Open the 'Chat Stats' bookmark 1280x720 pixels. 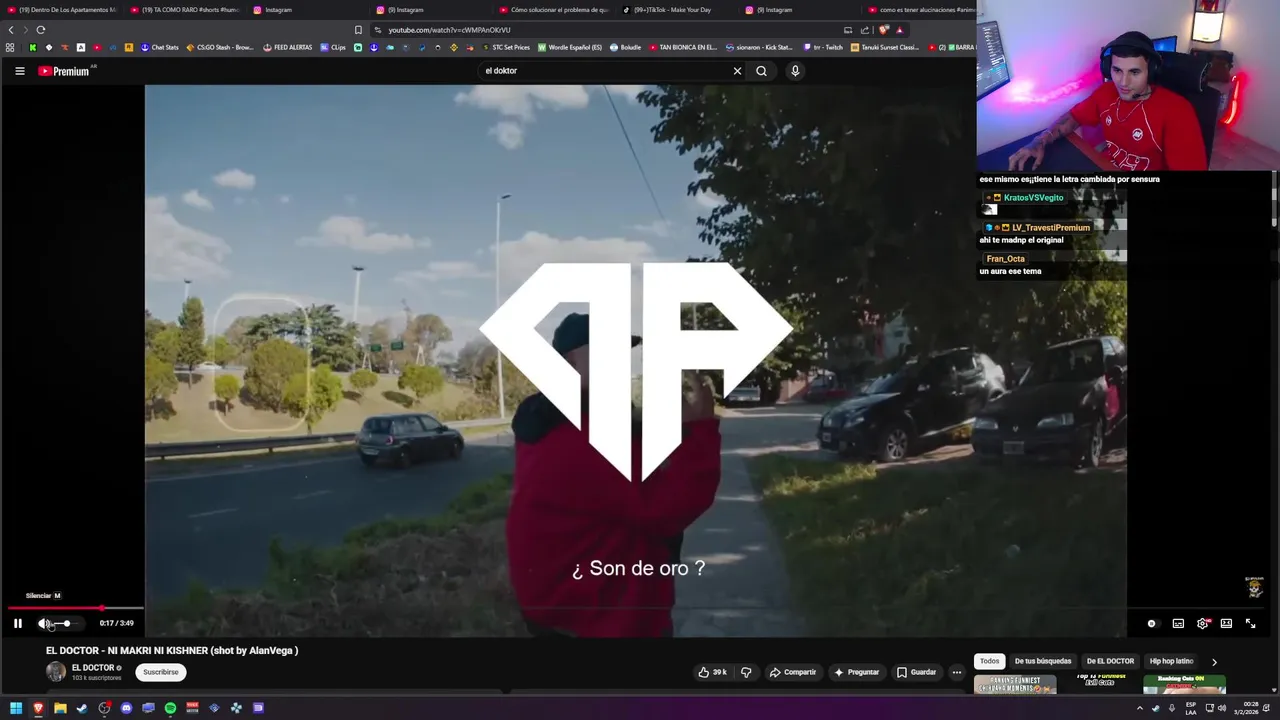click(159, 47)
